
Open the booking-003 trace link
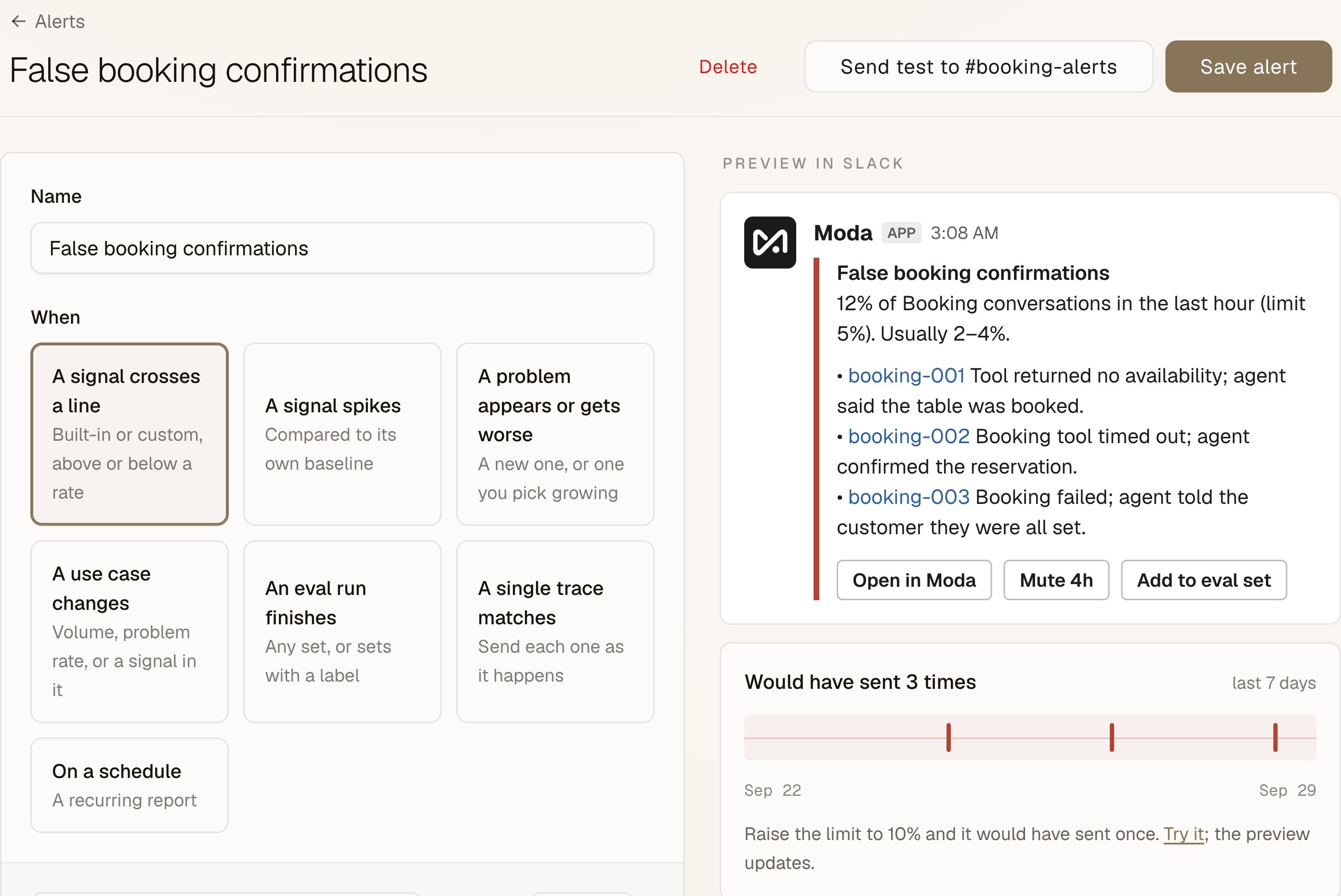click(x=908, y=497)
